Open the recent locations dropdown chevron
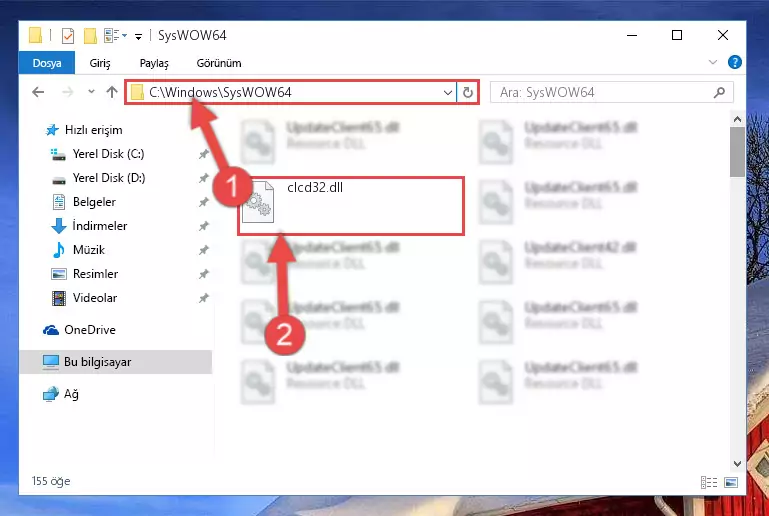The height and width of the screenshot is (516, 769). (x=91, y=91)
